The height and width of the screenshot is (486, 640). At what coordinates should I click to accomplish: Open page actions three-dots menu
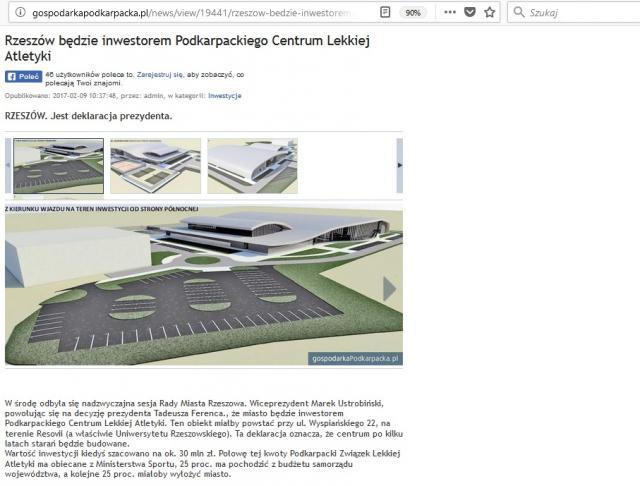coord(446,12)
